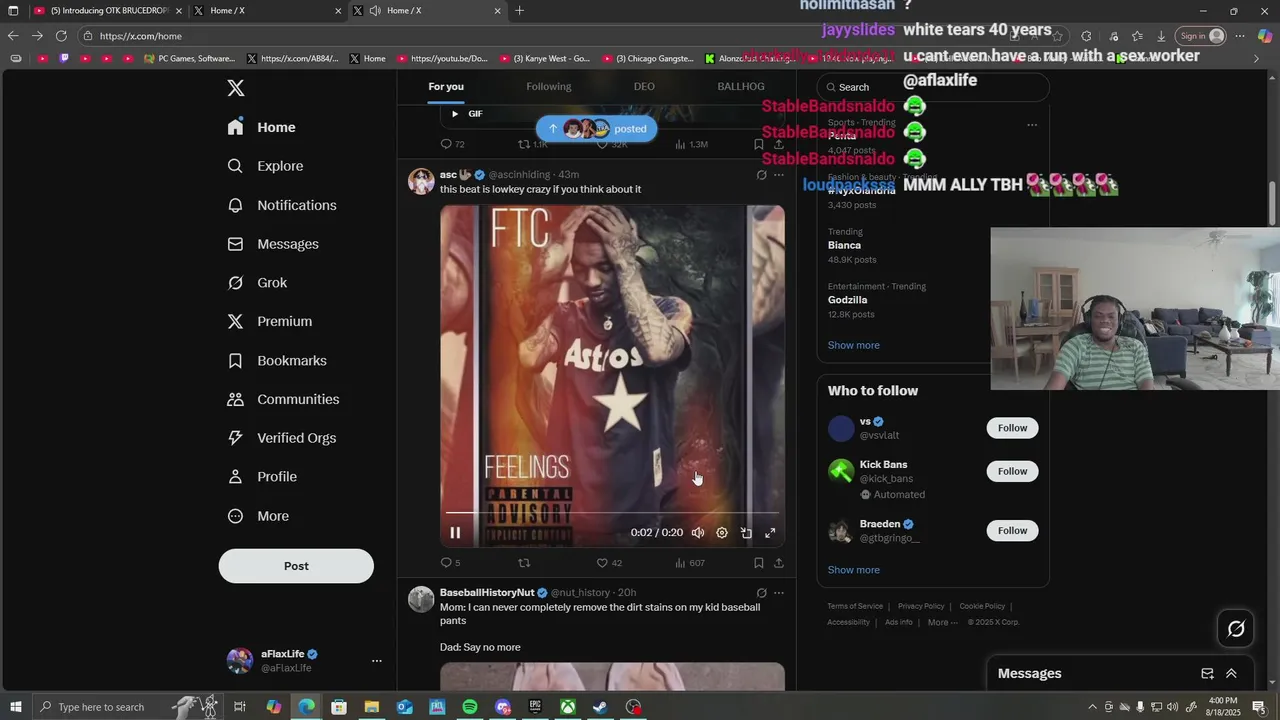This screenshot has height=720, width=1280.
Task: Open Steam from the taskbar
Action: pyautogui.click(x=600, y=707)
